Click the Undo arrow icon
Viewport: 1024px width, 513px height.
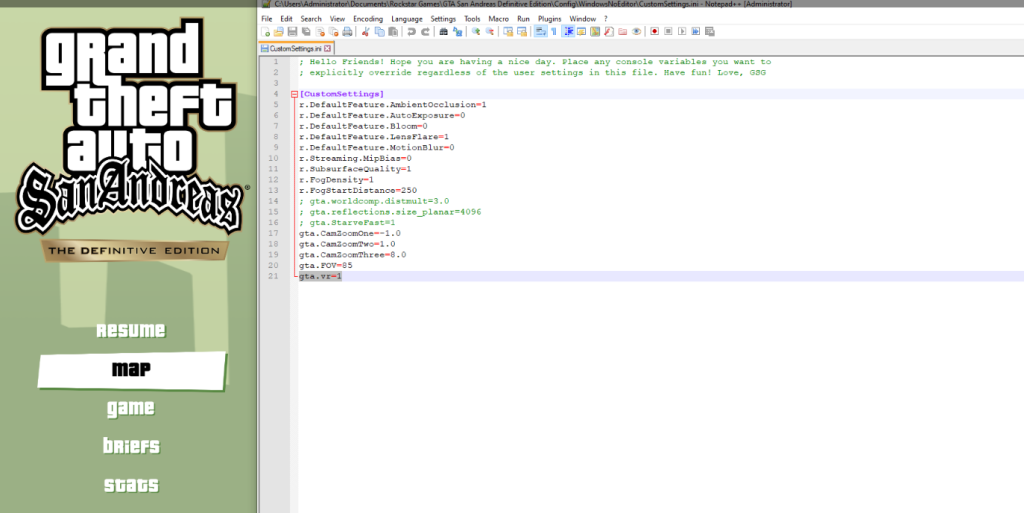(411, 32)
